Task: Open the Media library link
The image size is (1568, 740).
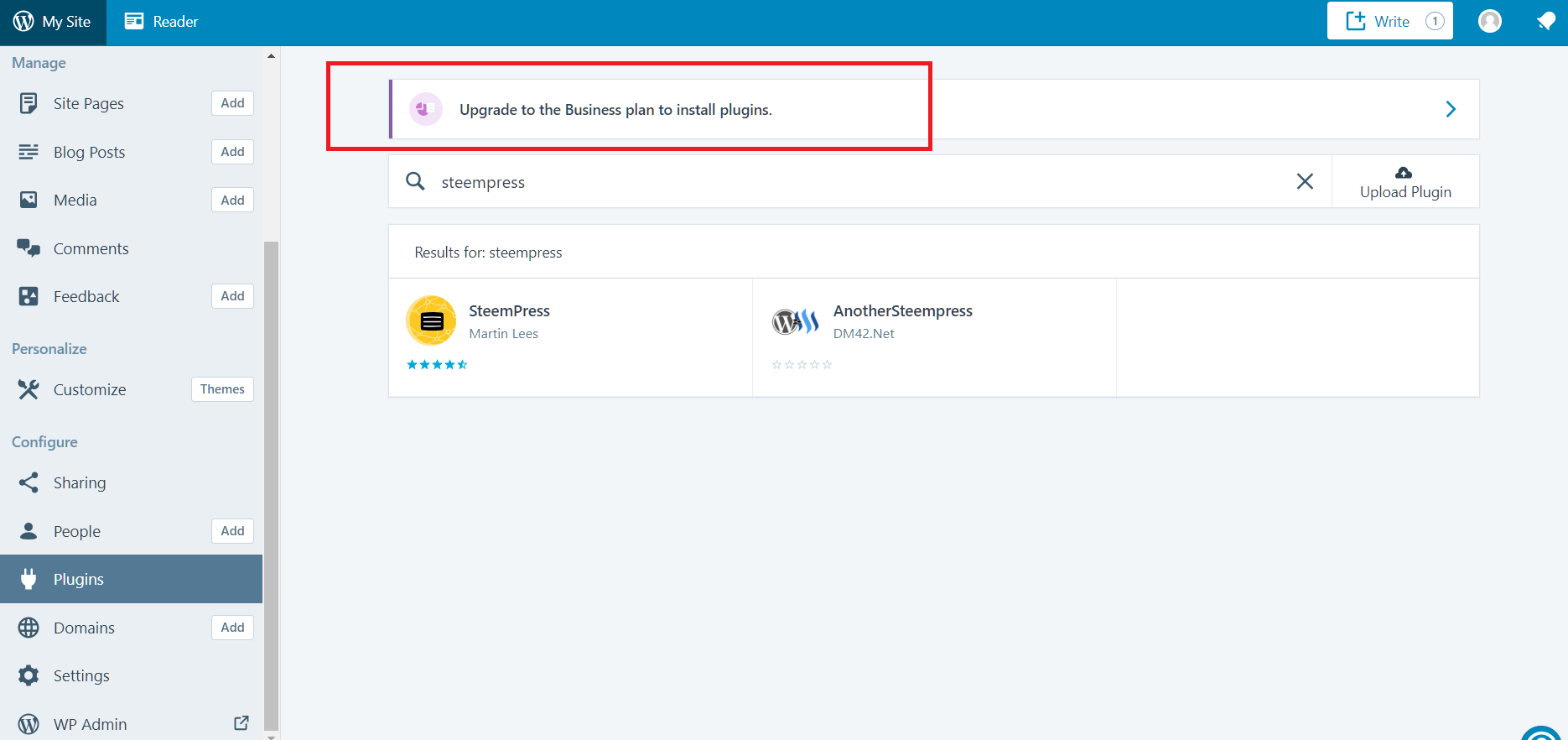Action: tap(75, 200)
